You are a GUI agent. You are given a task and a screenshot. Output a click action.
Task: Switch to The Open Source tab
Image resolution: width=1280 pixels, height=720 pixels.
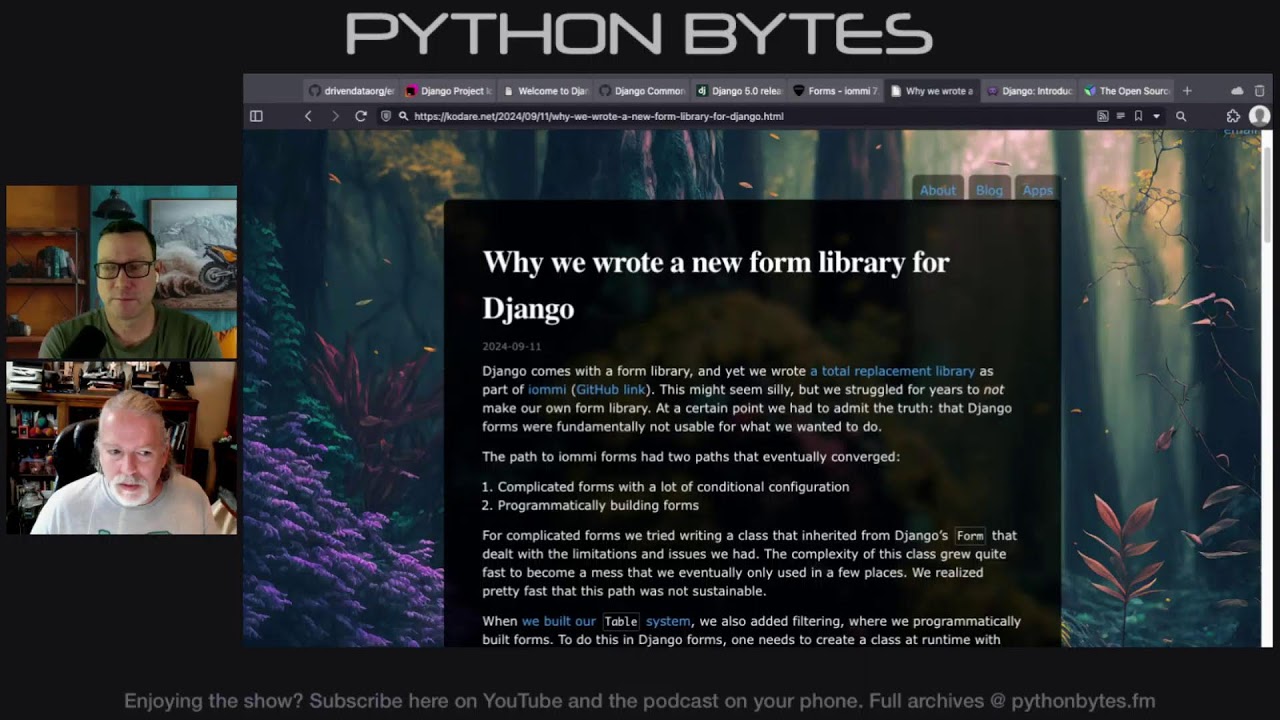pos(1126,91)
